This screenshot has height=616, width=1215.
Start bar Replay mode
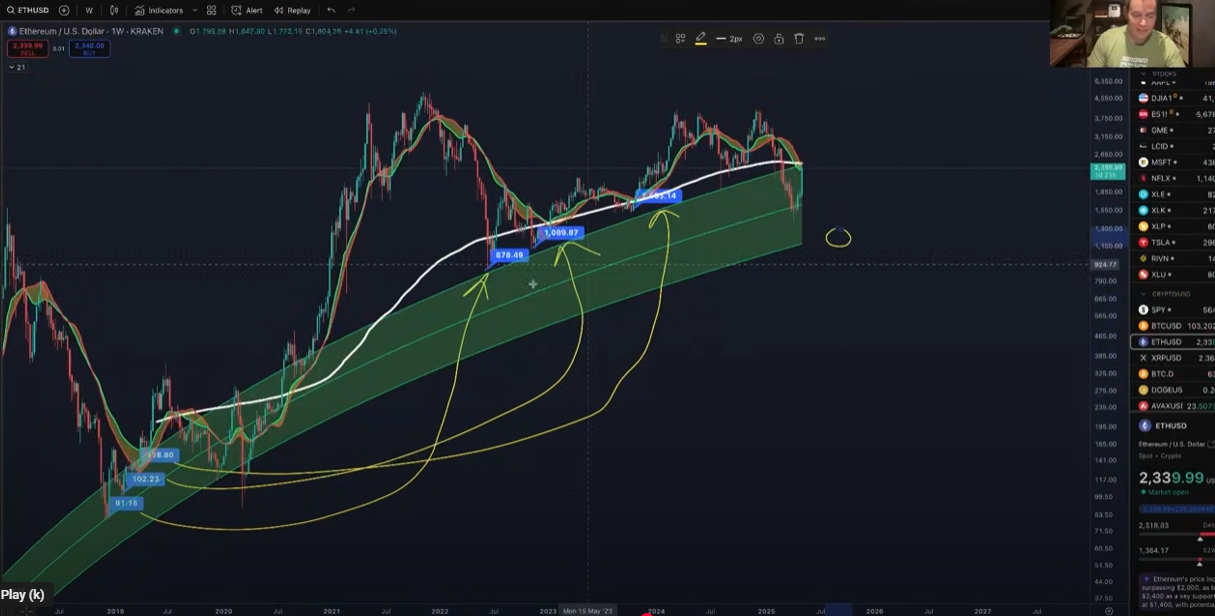pyautogui.click(x=292, y=10)
